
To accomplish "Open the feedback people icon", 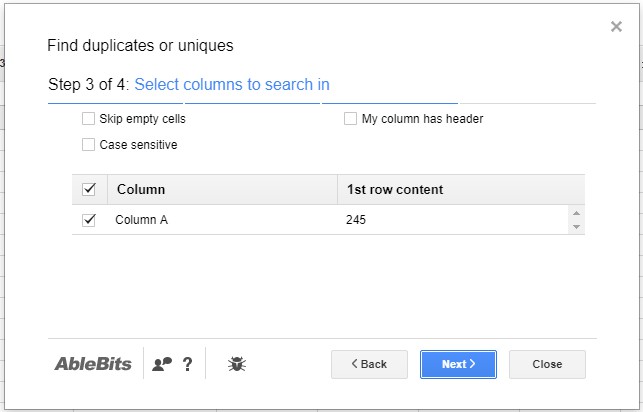I will tap(162, 364).
